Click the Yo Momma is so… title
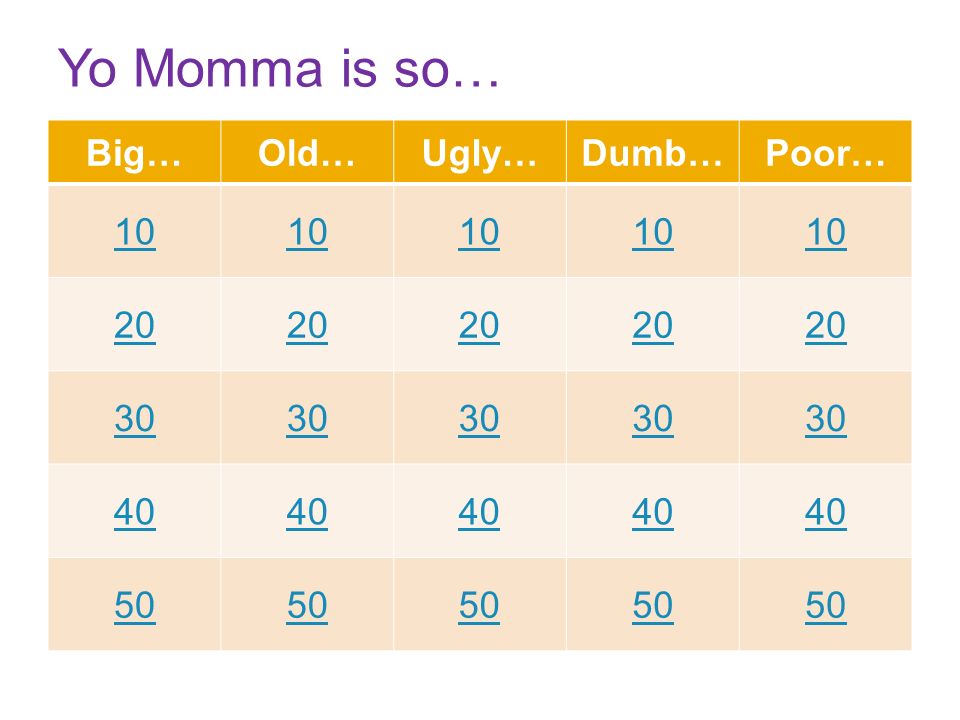This screenshot has width=960, height=720. (x=279, y=67)
